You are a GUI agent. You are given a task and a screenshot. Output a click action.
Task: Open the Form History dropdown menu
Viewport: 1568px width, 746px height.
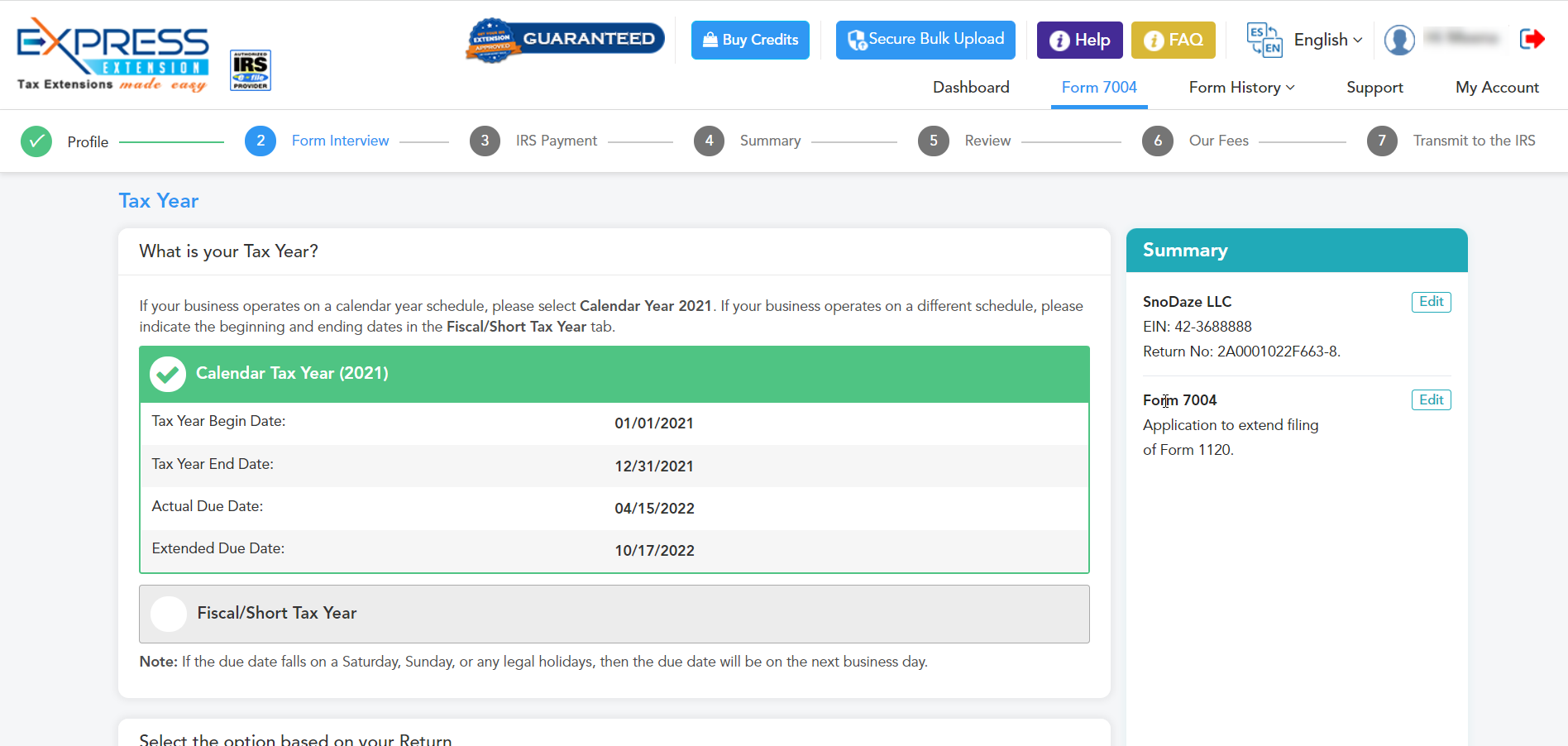[1241, 88]
